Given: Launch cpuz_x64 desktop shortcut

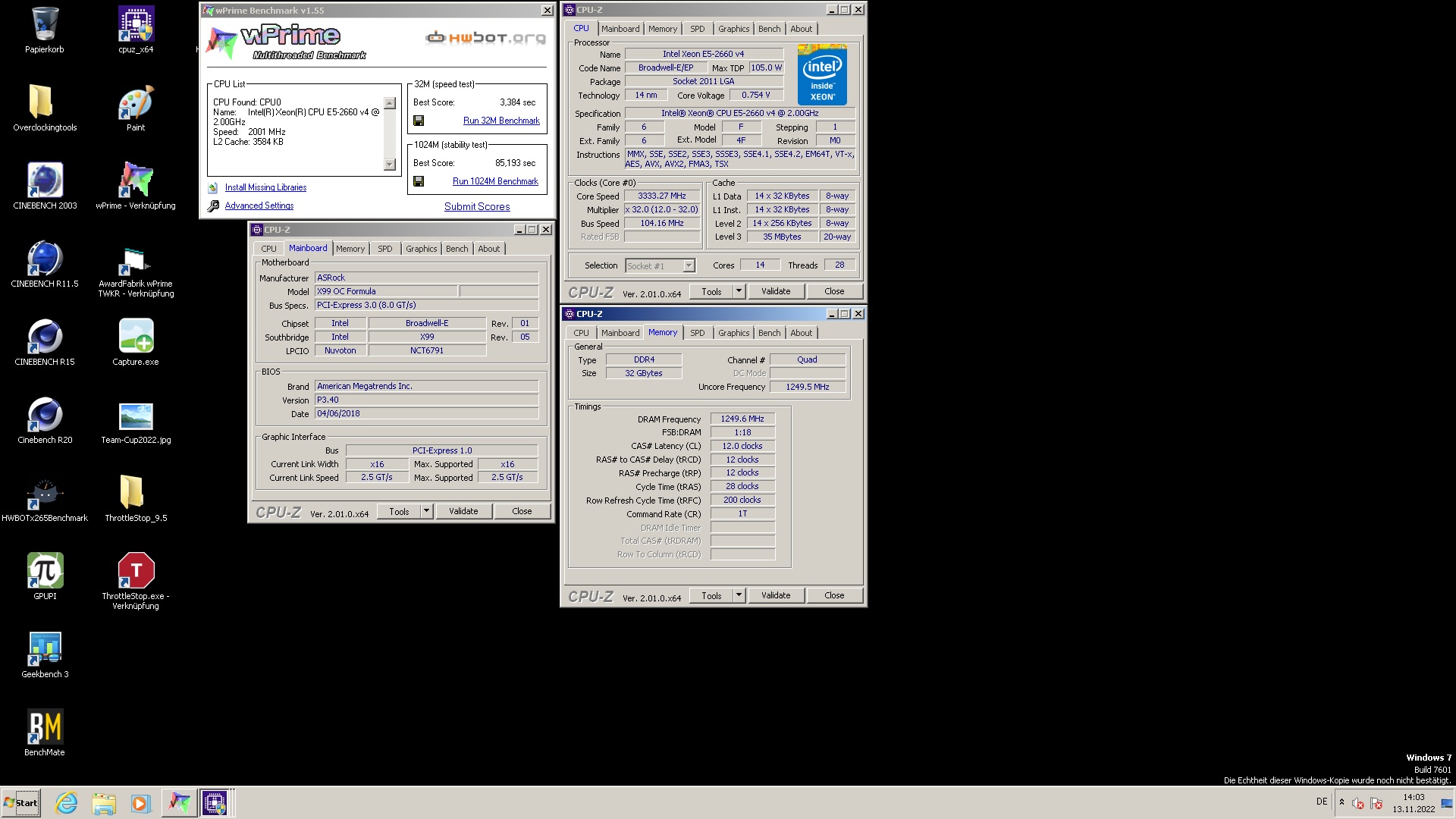Looking at the screenshot, I should [136, 30].
